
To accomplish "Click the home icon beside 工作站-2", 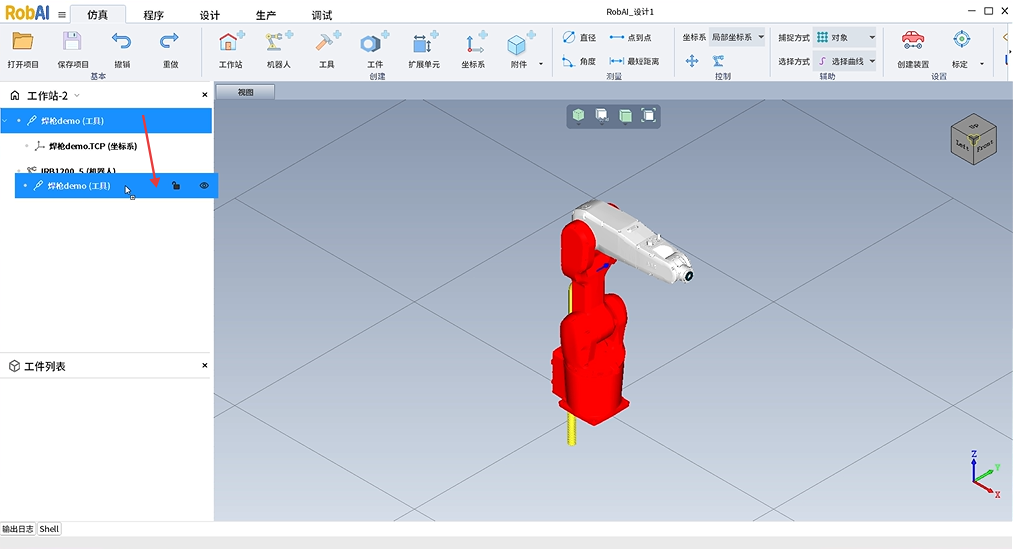I will tap(15, 96).
